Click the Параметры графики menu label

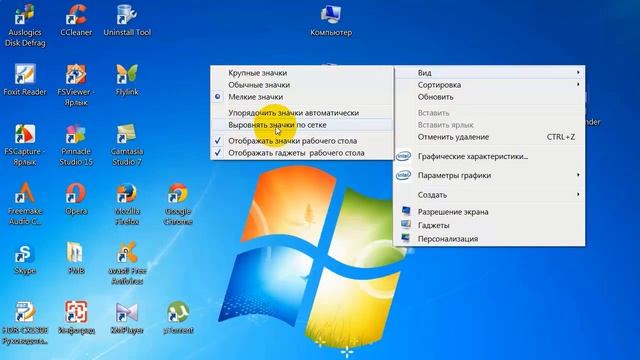pos(454,176)
